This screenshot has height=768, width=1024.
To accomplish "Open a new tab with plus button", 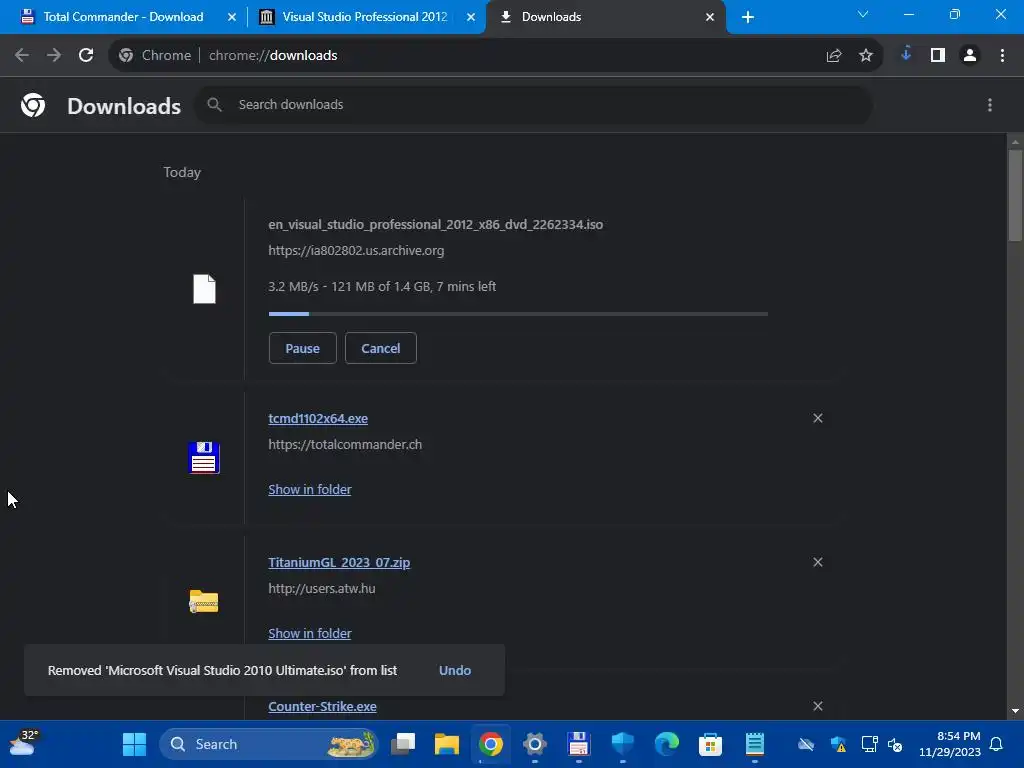I will (x=748, y=17).
